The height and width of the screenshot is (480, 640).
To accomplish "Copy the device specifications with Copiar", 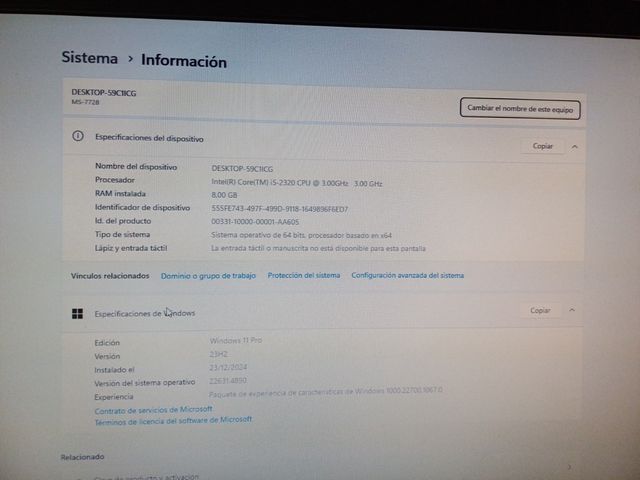I will coord(542,146).
